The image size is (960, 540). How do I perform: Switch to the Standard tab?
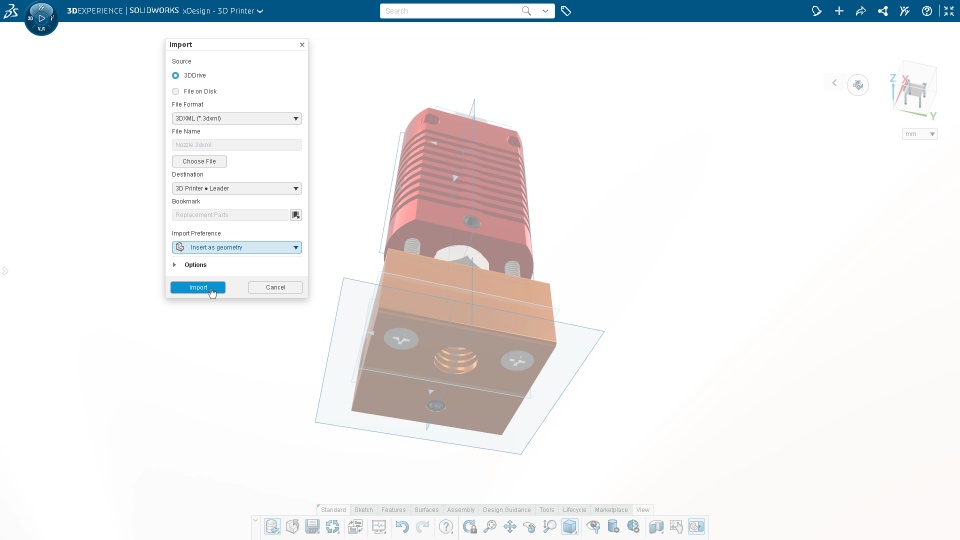point(333,509)
